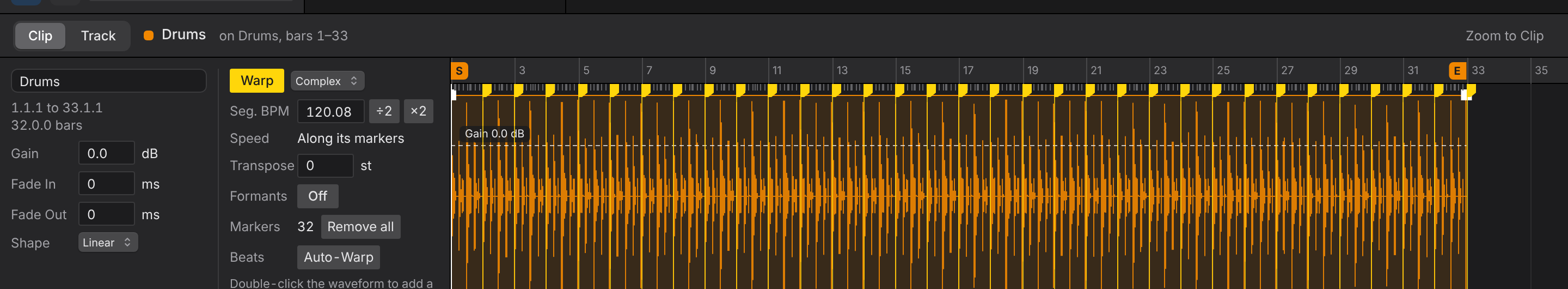
Task: Click bar 29 on the ruler
Action: 1350,70
